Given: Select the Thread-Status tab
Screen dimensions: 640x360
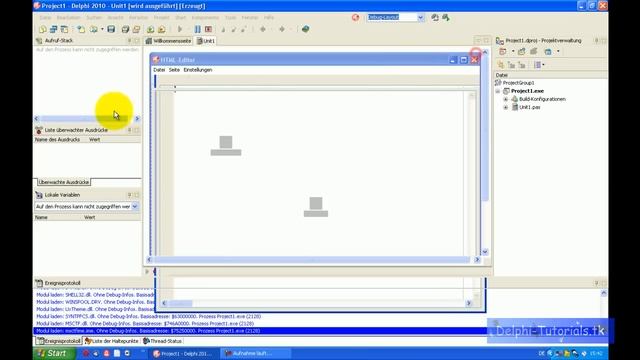Looking at the screenshot, I should 162,341.
